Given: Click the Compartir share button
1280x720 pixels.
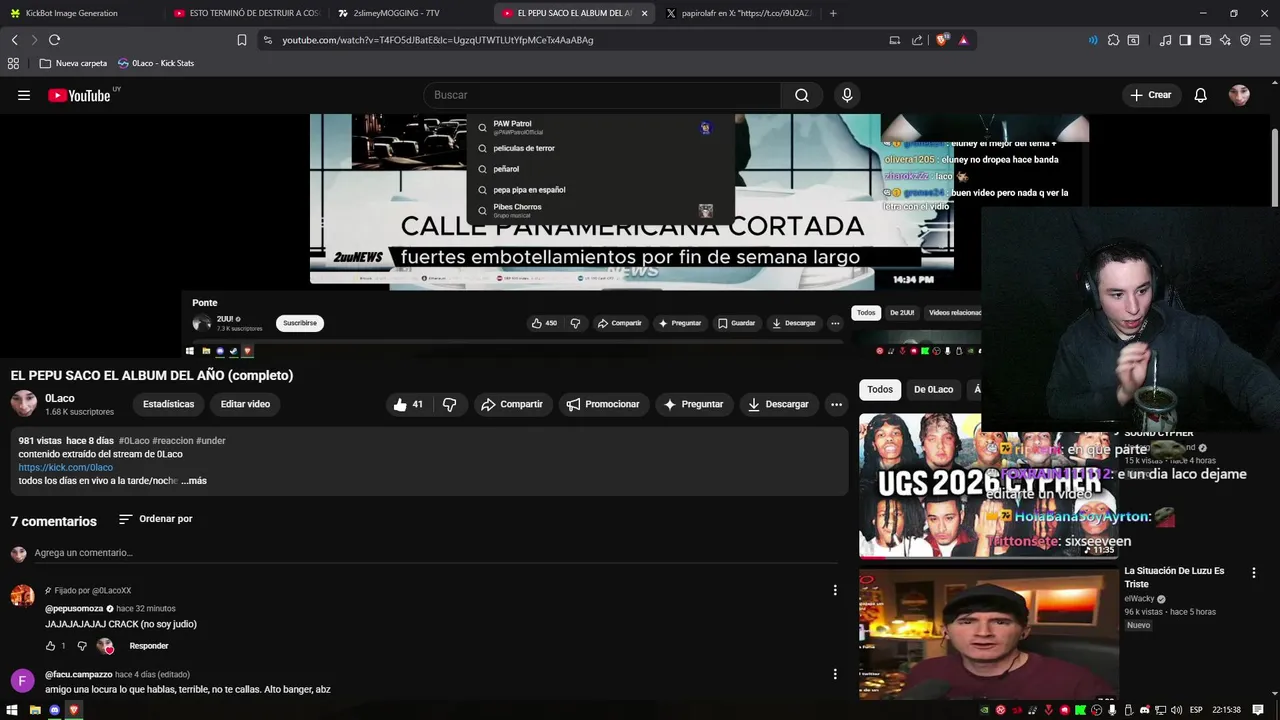Looking at the screenshot, I should tap(511, 404).
